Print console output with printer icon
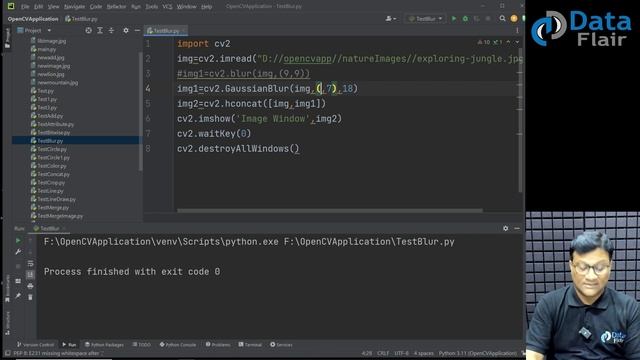The height and width of the screenshot is (360, 640). click(x=30, y=286)
